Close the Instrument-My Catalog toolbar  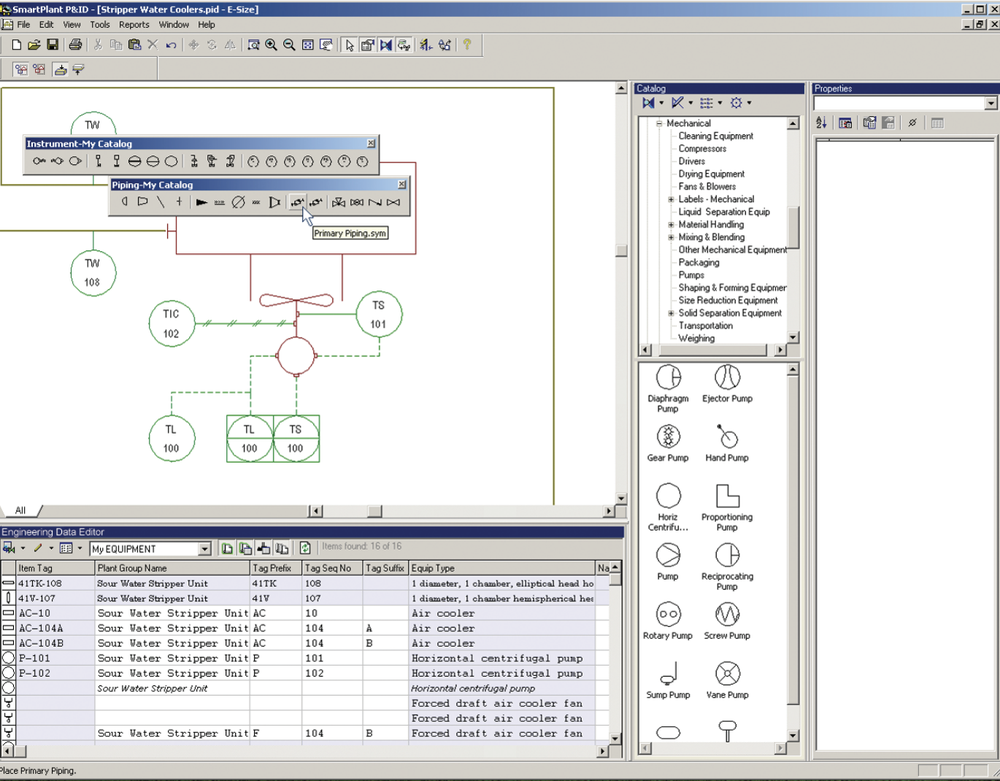(371, 143)
